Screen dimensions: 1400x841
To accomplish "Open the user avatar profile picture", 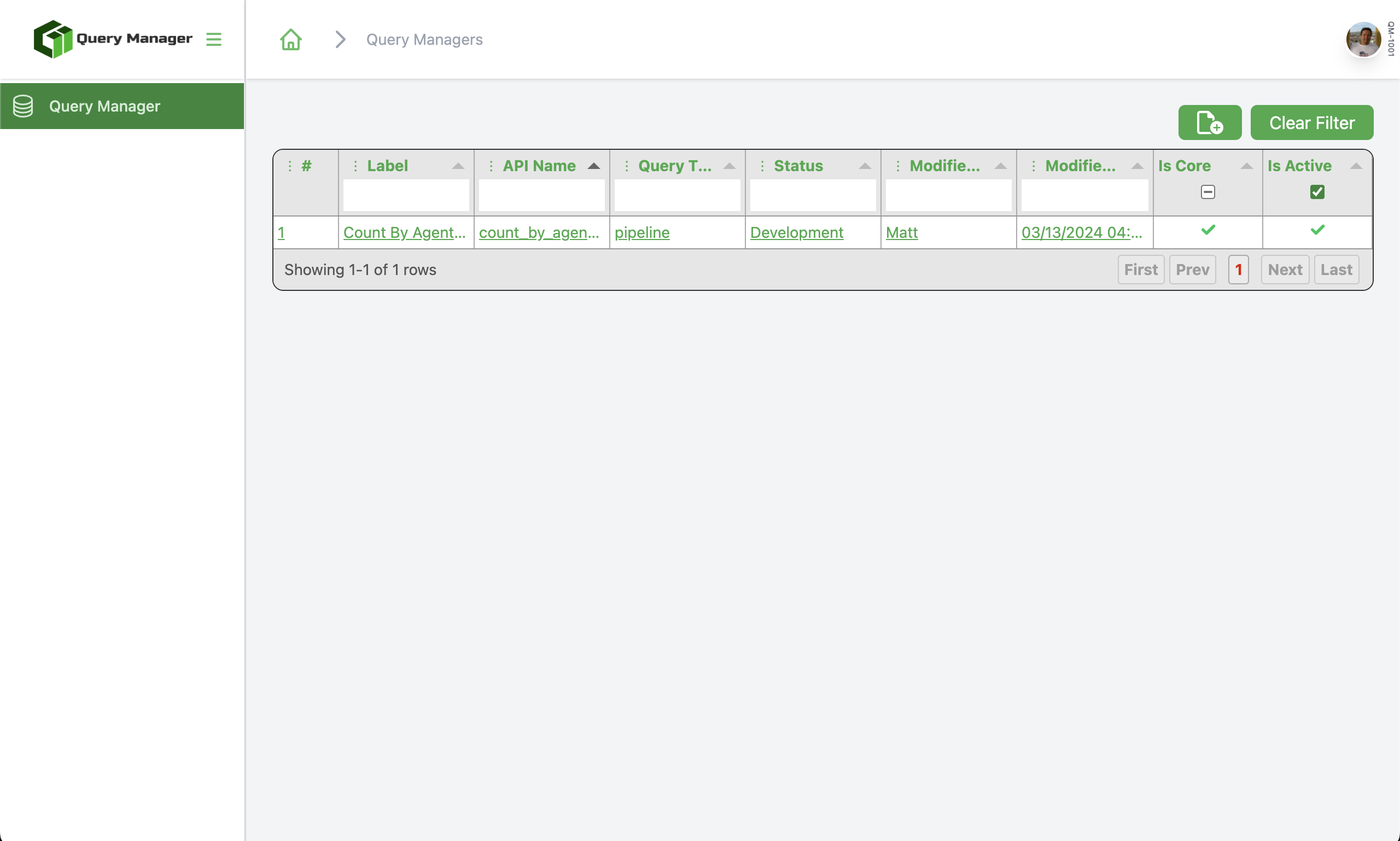I will click(1363, 39).
